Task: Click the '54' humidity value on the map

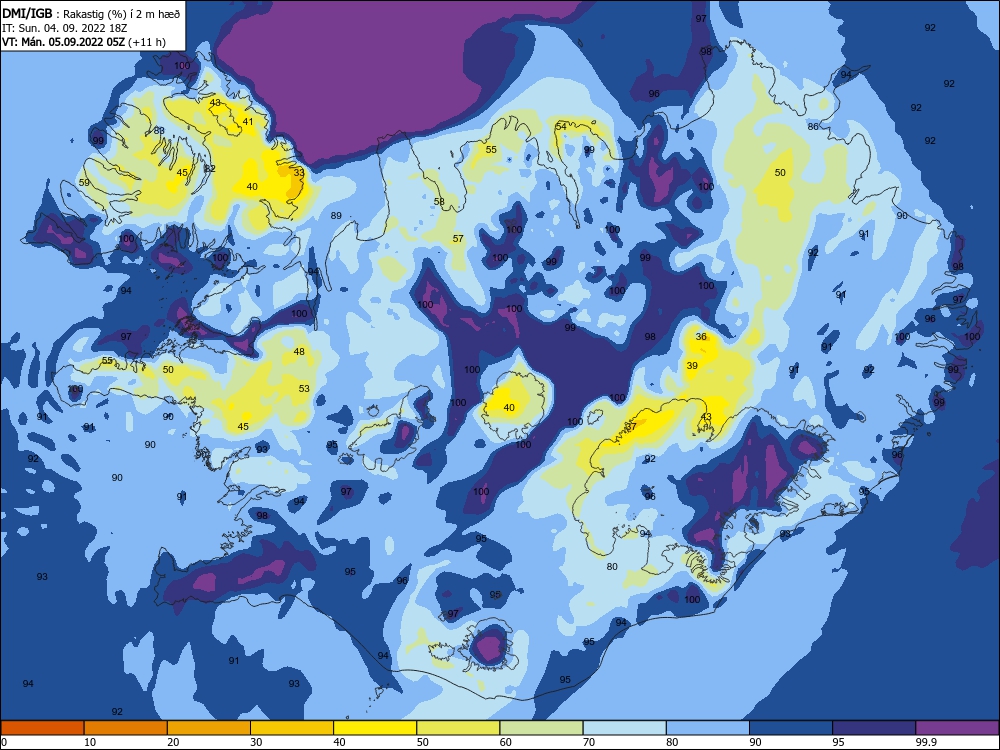Action: [561, 127]
